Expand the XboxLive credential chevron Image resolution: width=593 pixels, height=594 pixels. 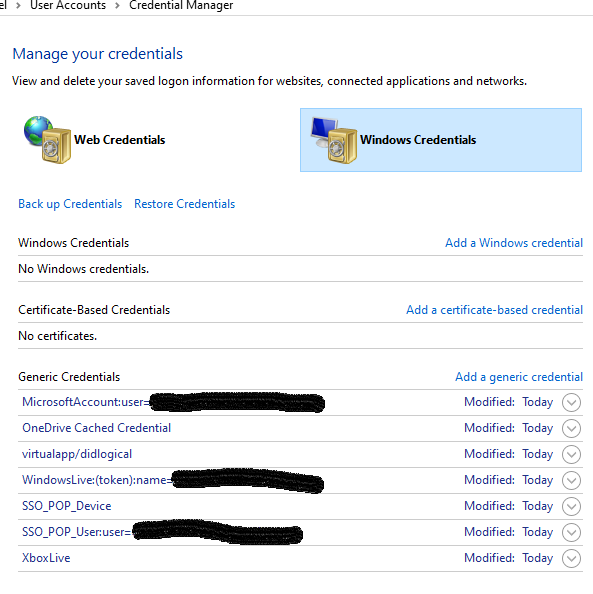coord(571,558)
